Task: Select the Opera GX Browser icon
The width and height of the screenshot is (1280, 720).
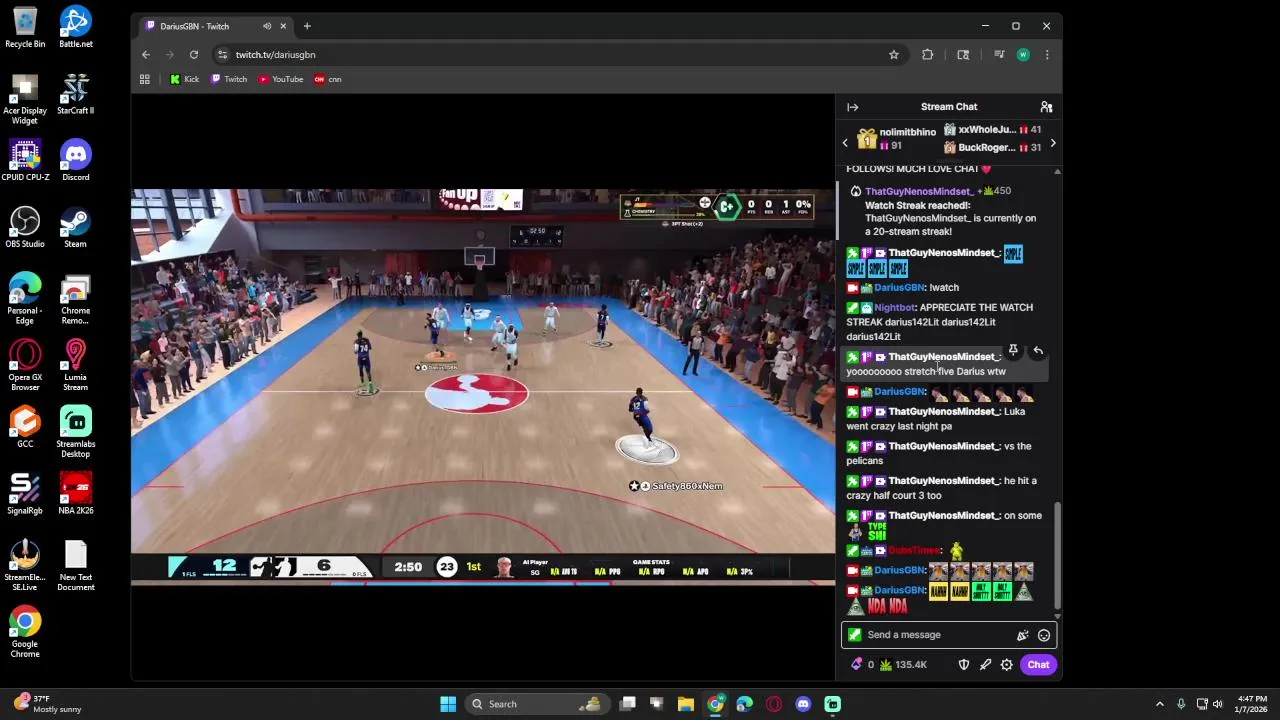Action: click(x=25, y=365)
